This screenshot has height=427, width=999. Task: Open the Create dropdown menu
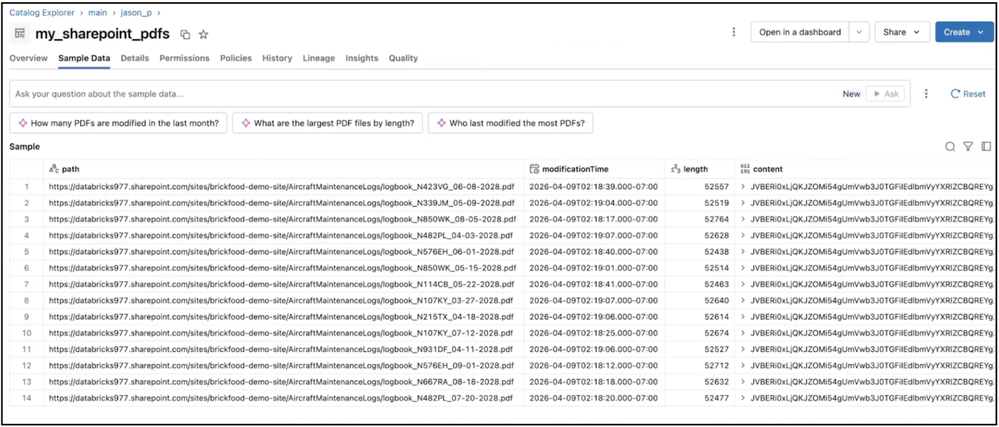(964, 32)
